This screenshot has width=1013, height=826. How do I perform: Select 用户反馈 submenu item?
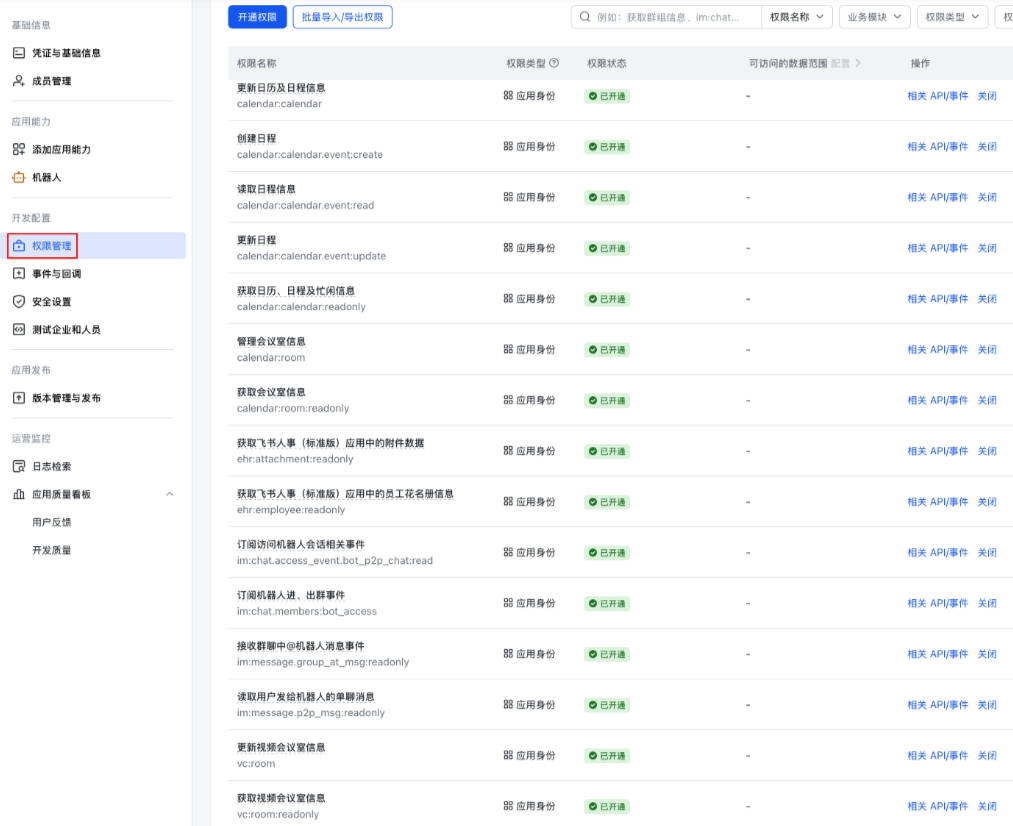52,522
